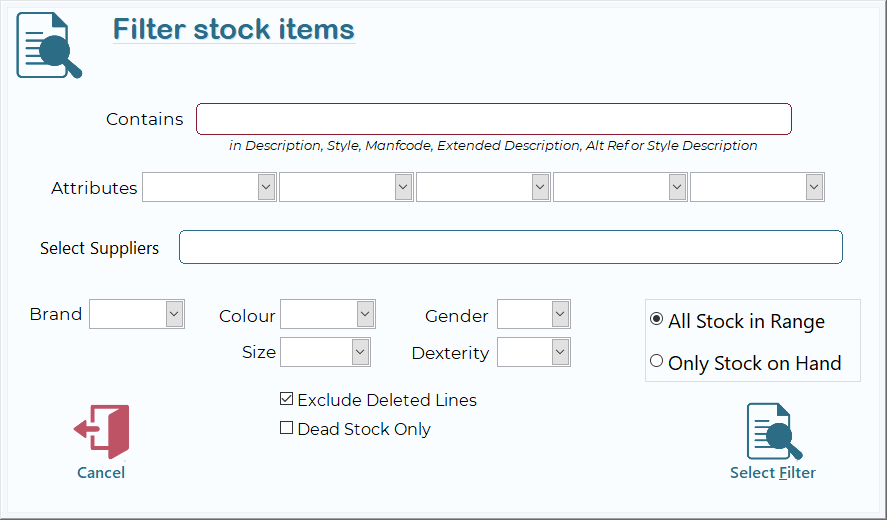Click the Cancel exit door icon
The width and height of the screenshot is (887, 520).
pos(102,432)
